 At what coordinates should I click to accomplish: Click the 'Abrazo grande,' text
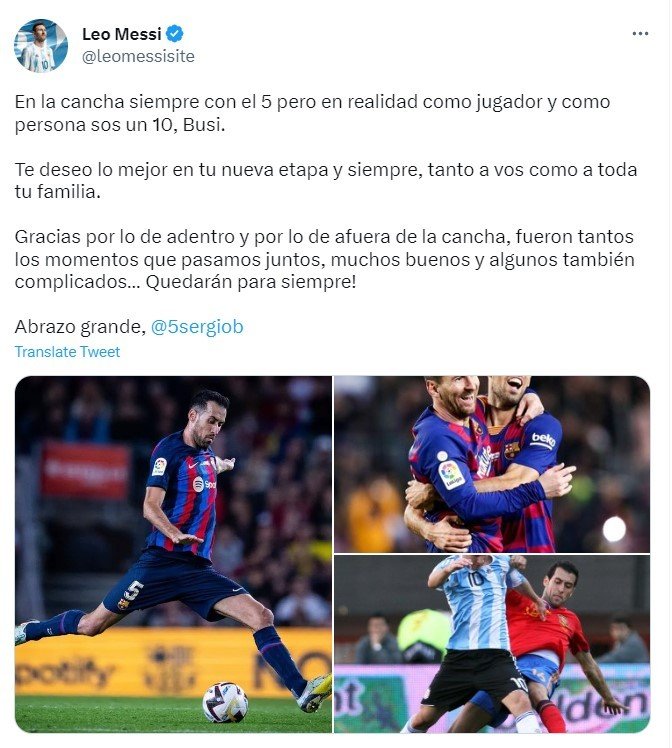point(80,327)
